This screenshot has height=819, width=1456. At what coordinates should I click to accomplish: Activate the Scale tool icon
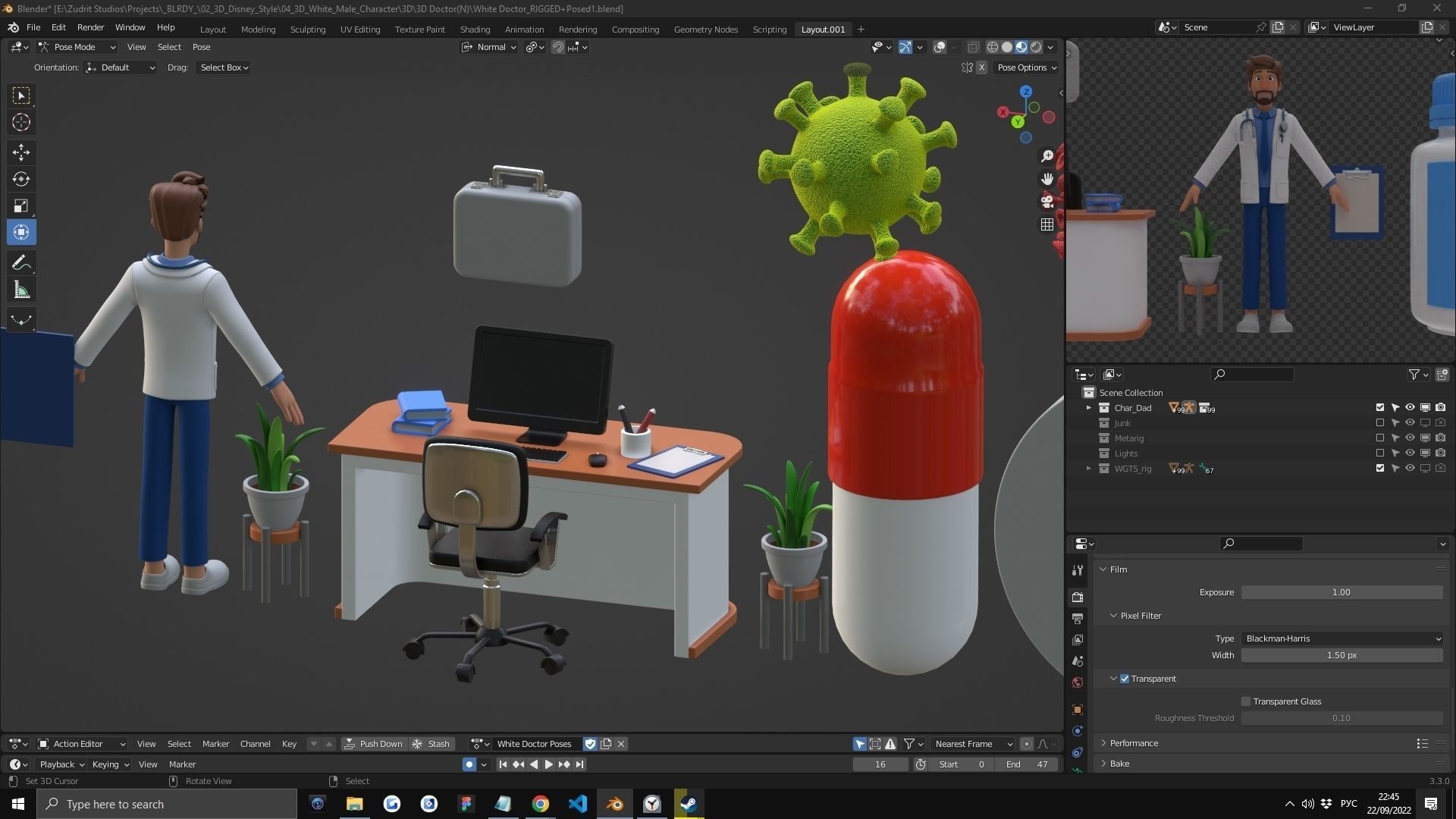(21, 206)
